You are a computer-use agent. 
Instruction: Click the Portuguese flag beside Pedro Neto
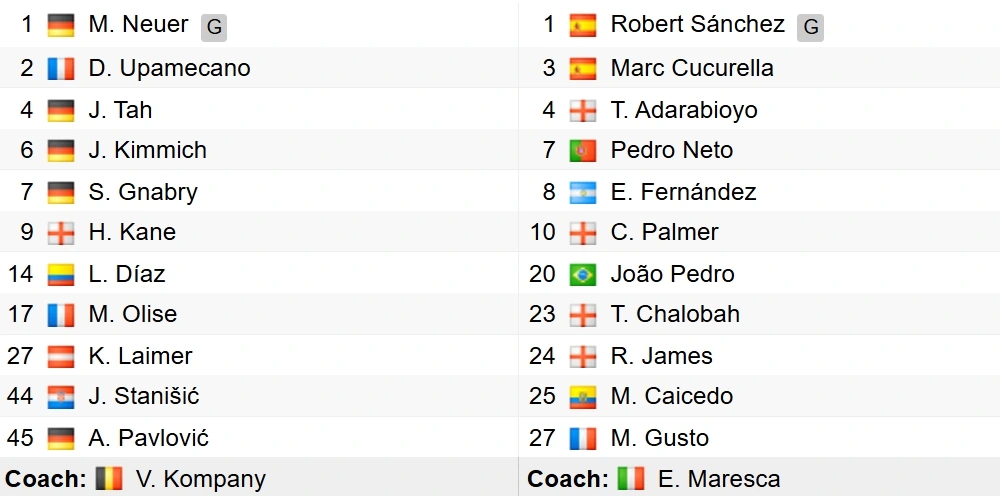(583, 150)
